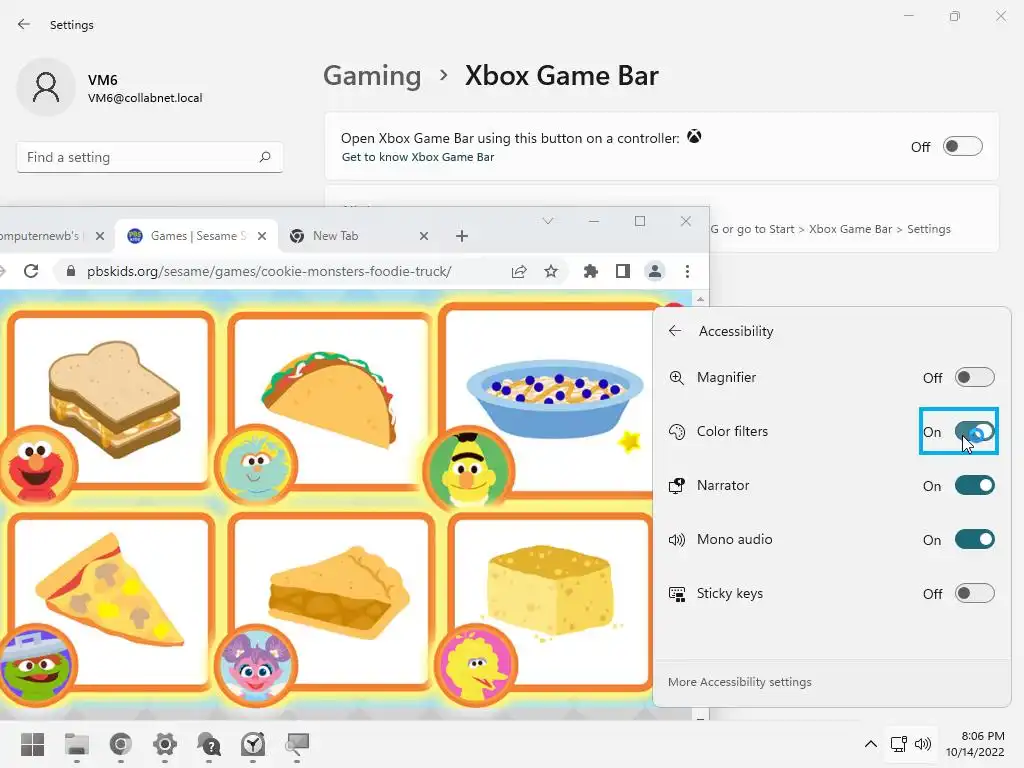Click the search magnifier in Find a setting
1024x768 pixels.
click(264, 157)
